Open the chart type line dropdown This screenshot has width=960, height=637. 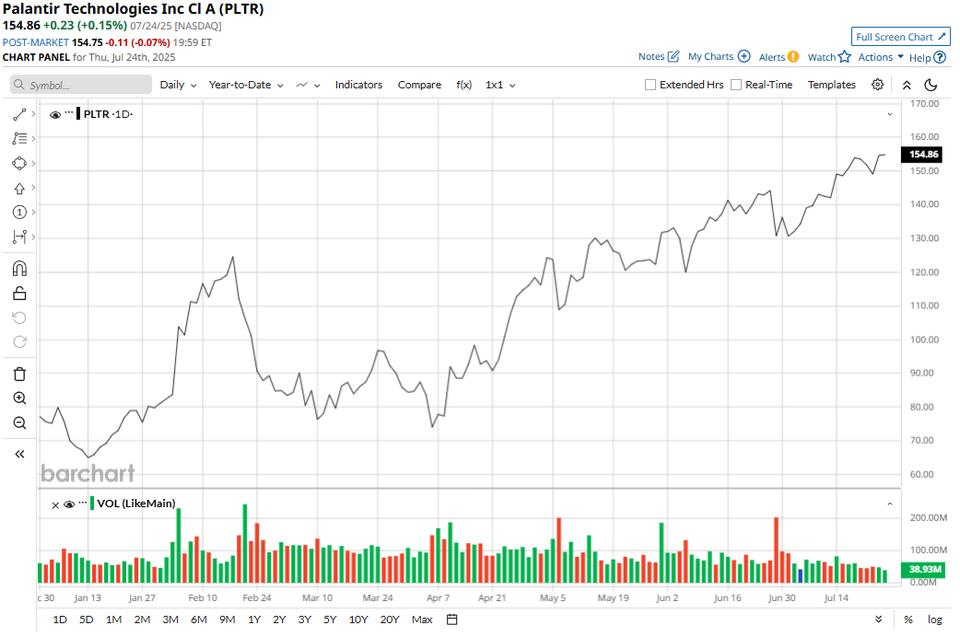click(308, 85)
